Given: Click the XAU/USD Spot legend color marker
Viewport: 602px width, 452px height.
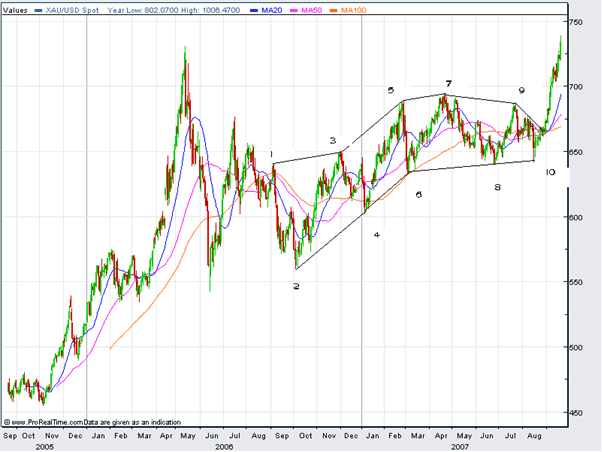Looking at the screenshot, I should coord(39,9).
